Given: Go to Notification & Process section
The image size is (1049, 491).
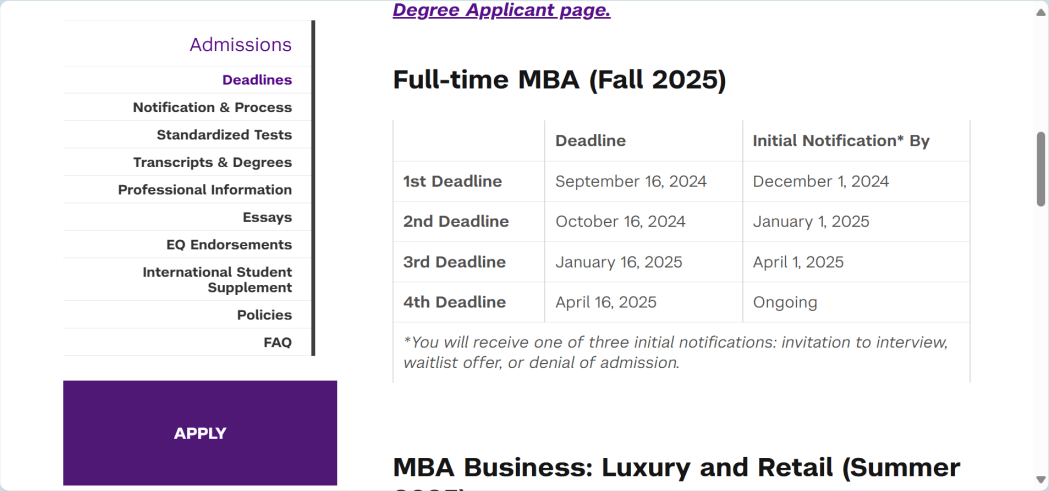Looking at the screenshot, I should click(212, 107).
